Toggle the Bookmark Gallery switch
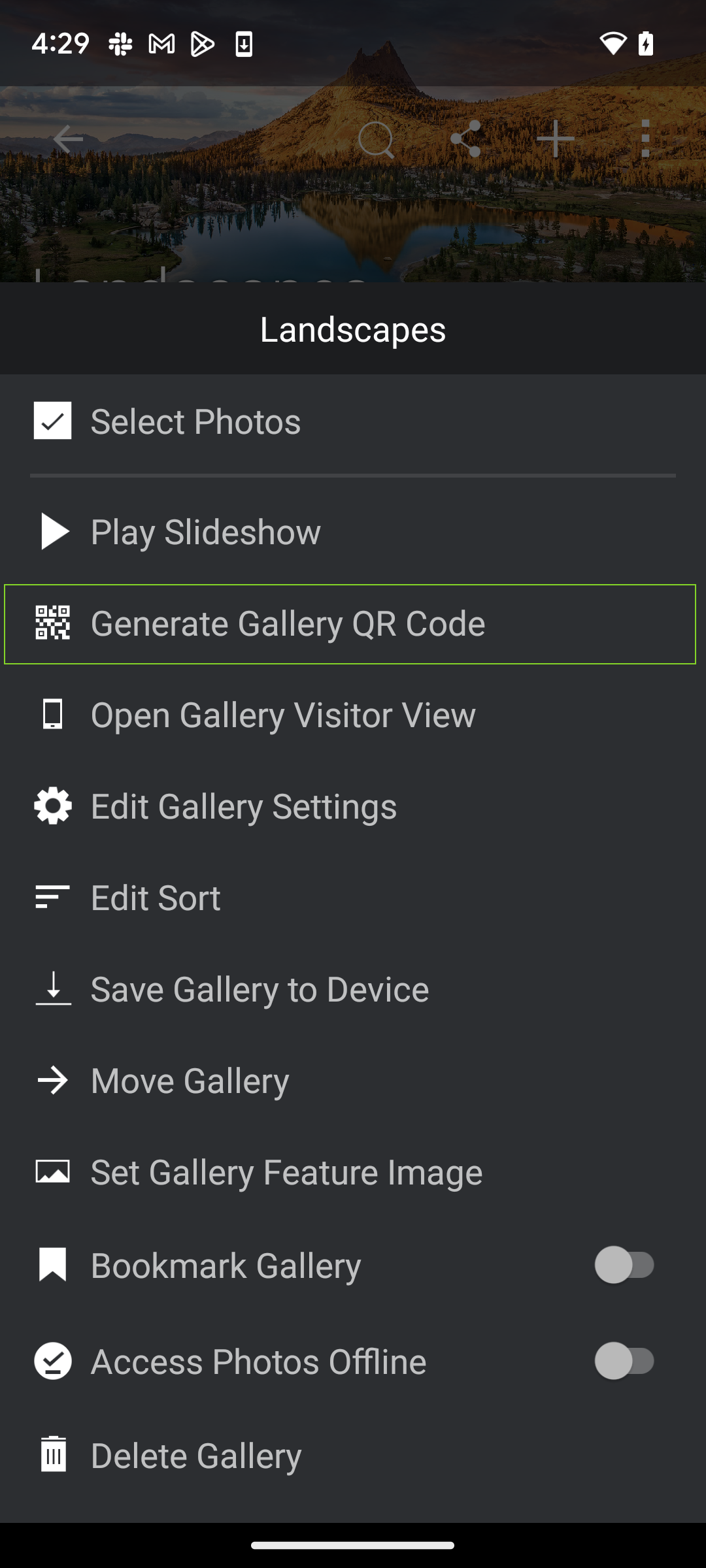This screenshot has width=706, height=1568. tap(624, 1265)
